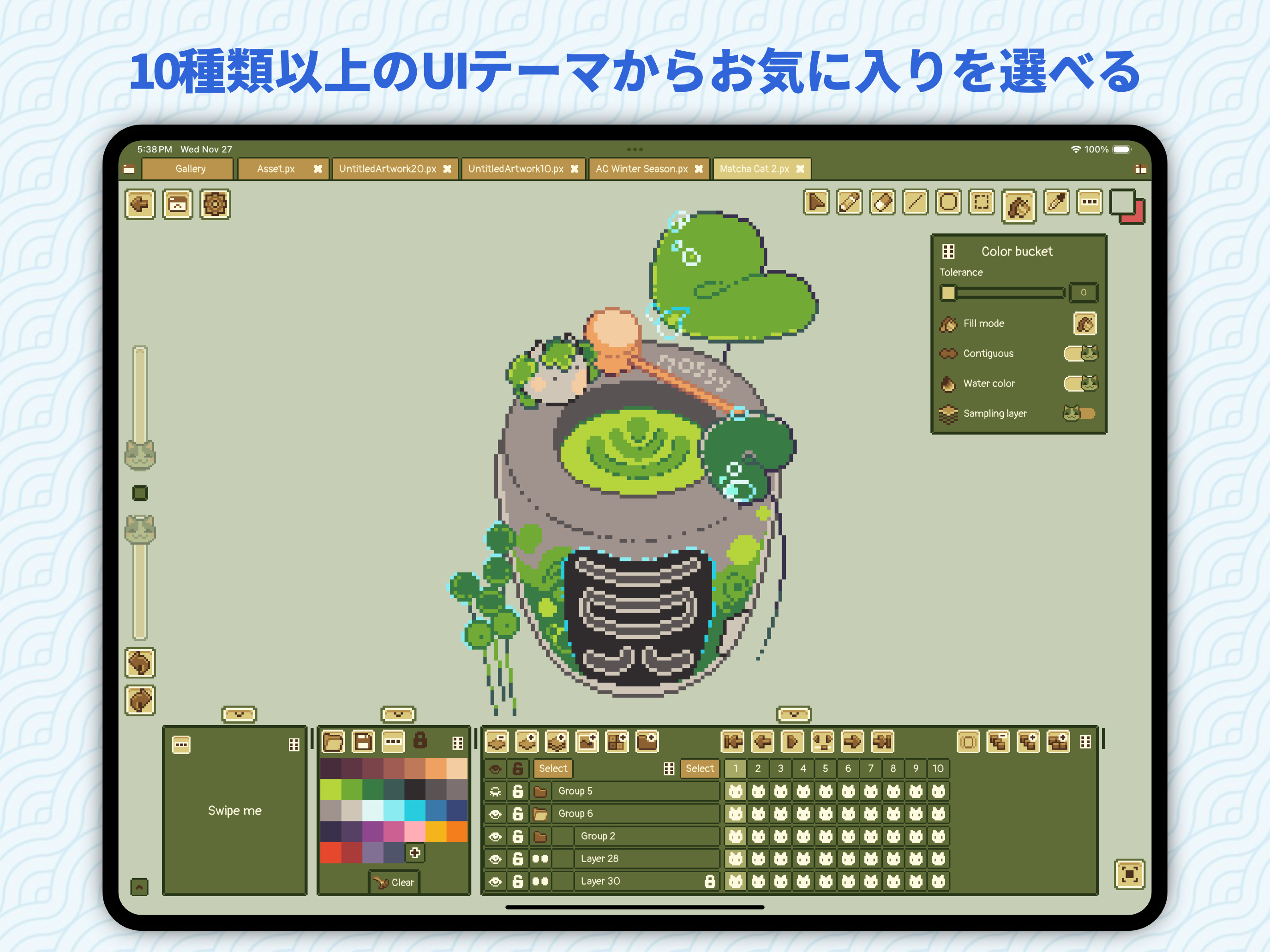Click the back arrow icon

pyautogui.click(x=140, y=204)
